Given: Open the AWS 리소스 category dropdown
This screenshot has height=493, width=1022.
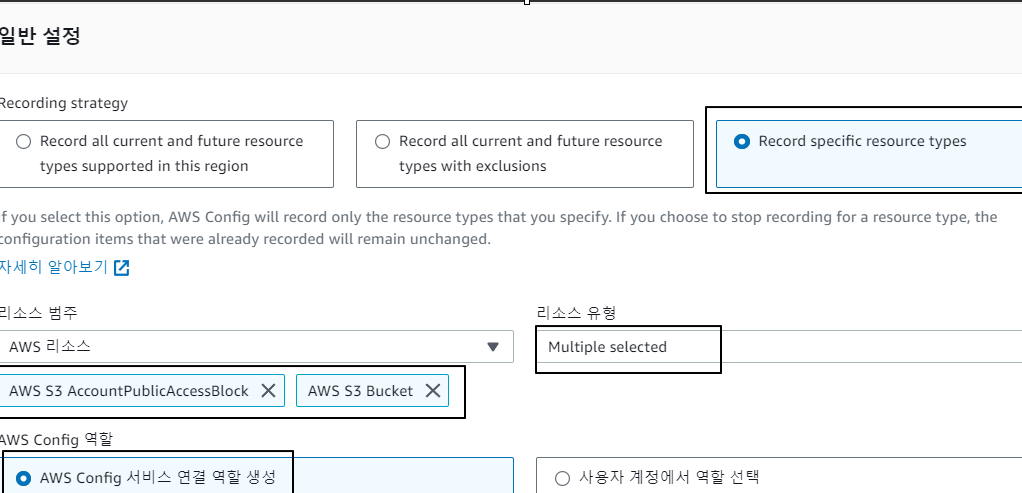Looking at the screenshot, I should 256,347.
